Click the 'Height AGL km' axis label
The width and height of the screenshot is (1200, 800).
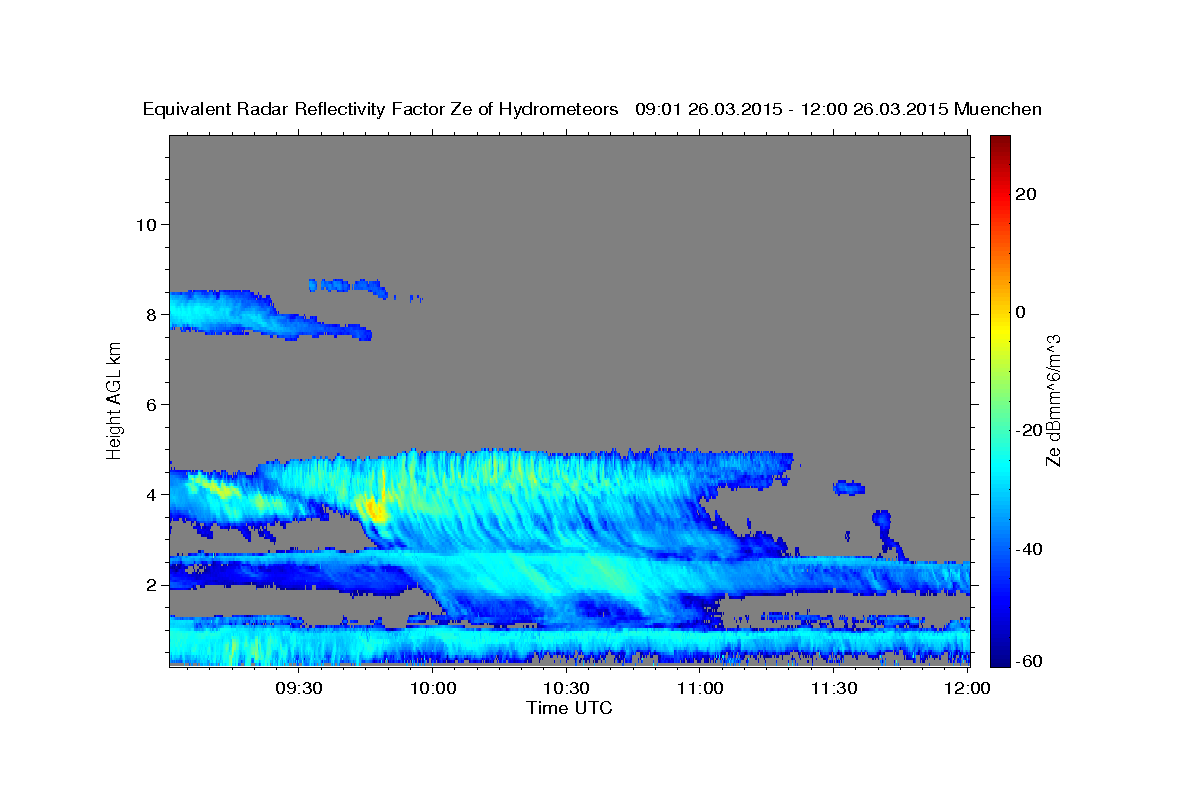click(114, 400)
